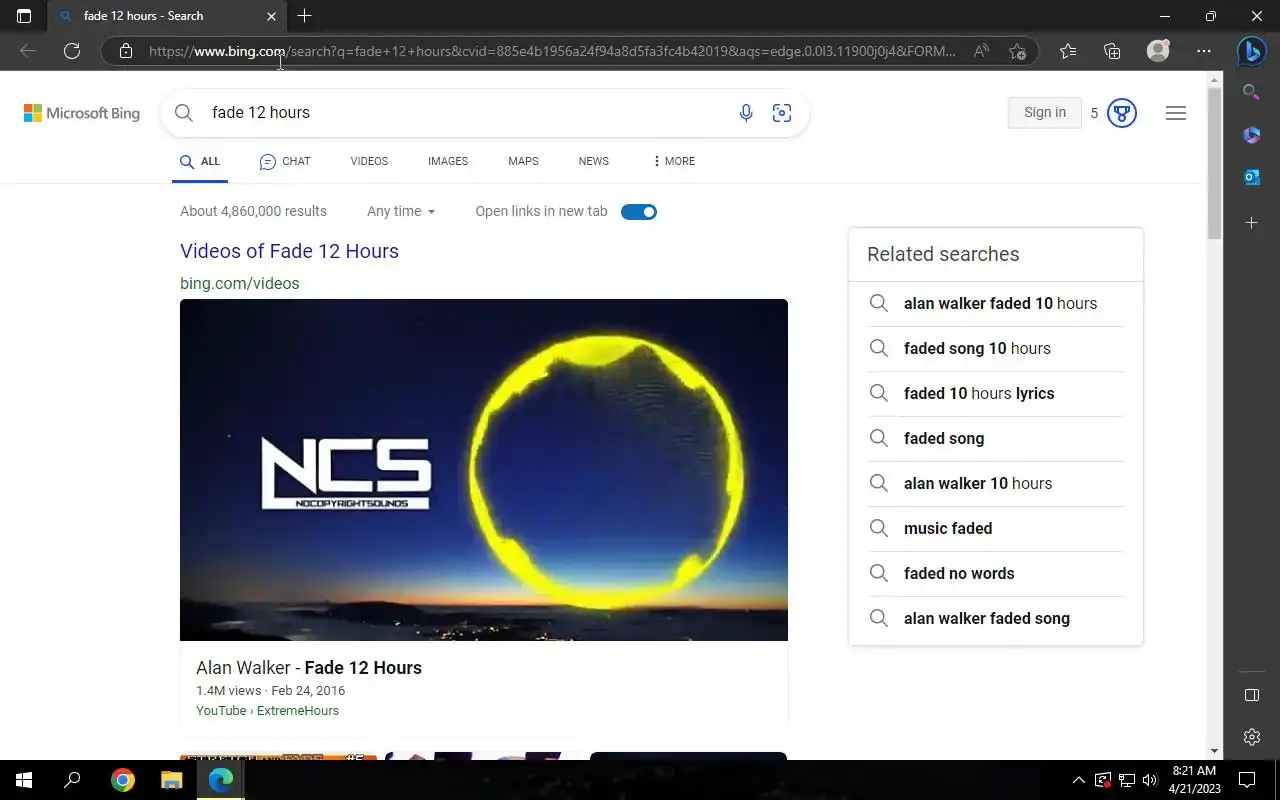This screenshot has width=1280, height=800.
Task: Click the read aloud icon
Action: tap(982, 51)
